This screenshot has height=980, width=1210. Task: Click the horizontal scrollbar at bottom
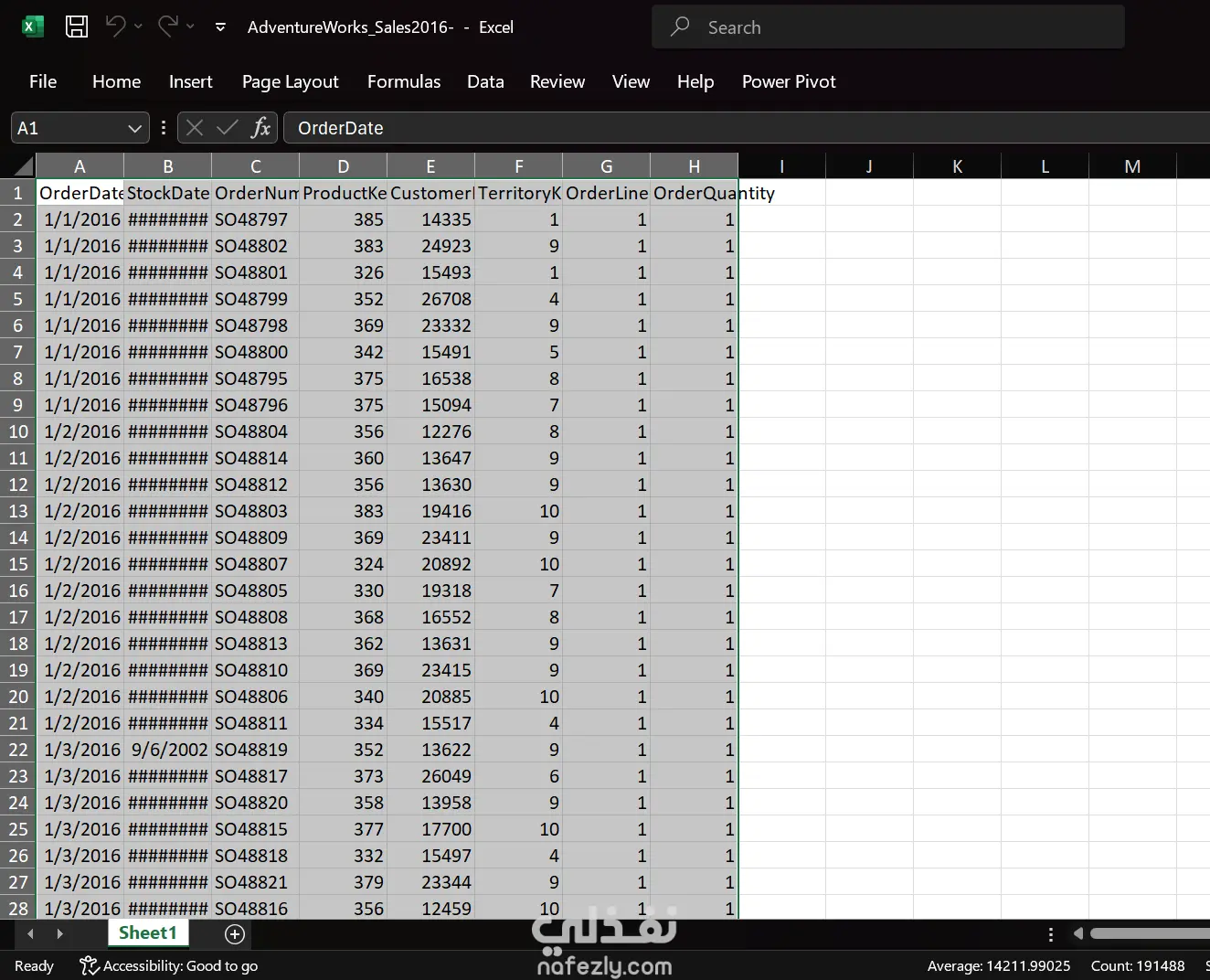pyautogui.click(x=1149, y=933)
